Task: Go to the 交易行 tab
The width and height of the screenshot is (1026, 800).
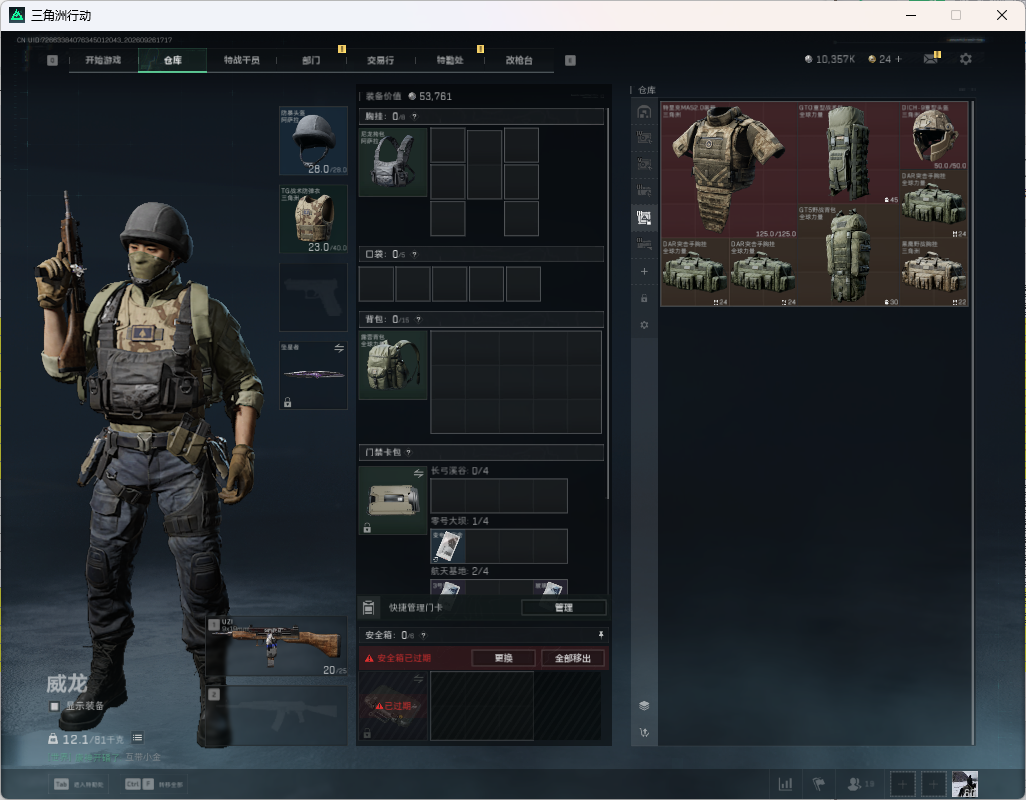Action: [380, 60]
